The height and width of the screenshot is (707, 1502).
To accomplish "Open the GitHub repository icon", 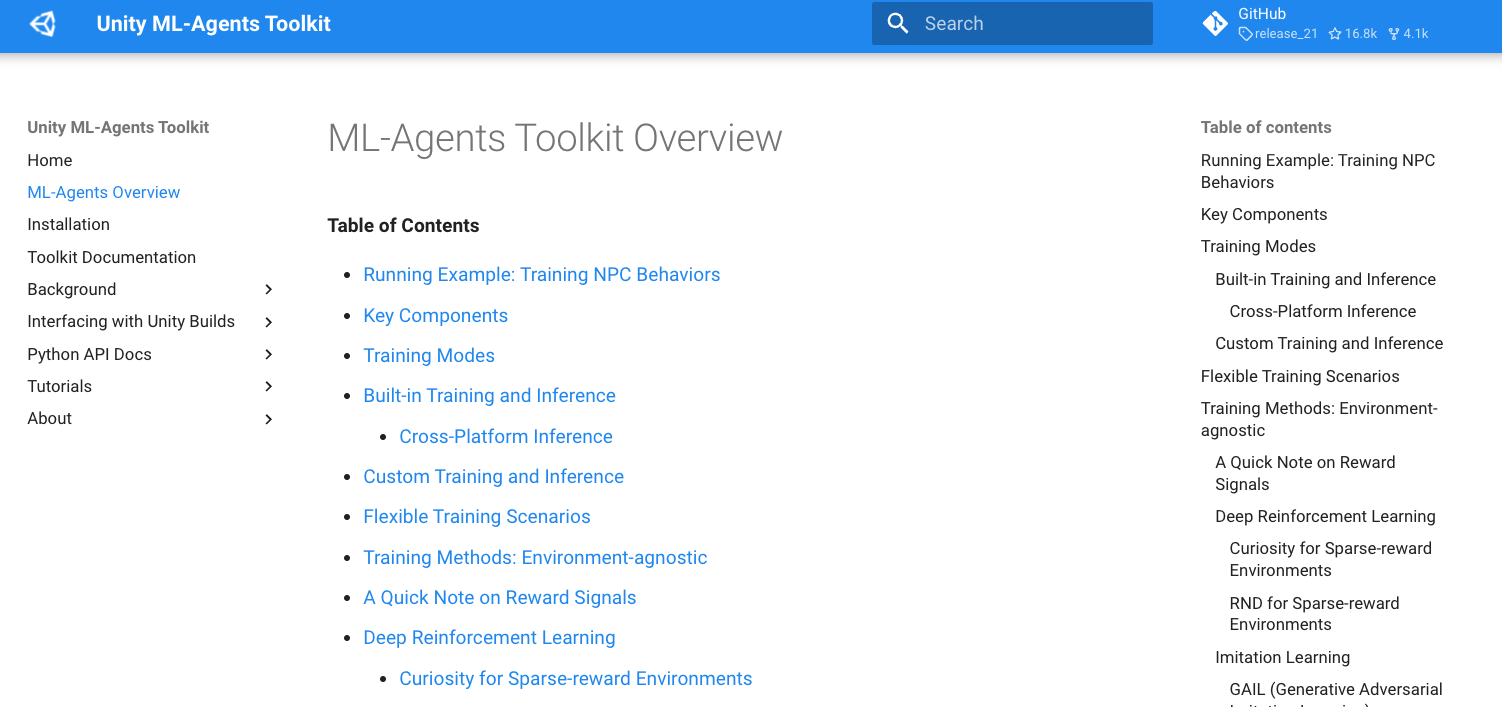I will (1215, 24).
